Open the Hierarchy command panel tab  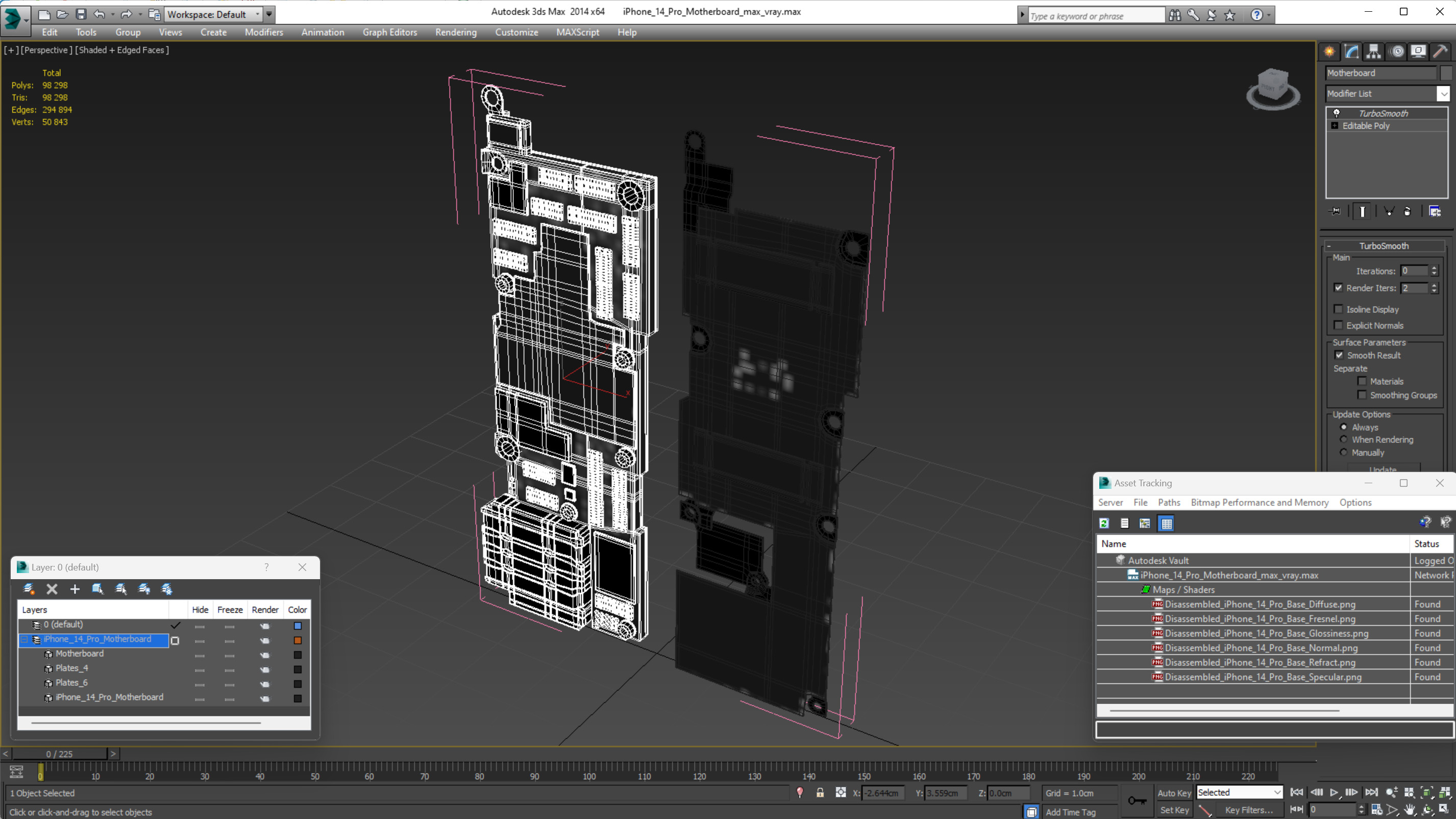coord(1373,52)
